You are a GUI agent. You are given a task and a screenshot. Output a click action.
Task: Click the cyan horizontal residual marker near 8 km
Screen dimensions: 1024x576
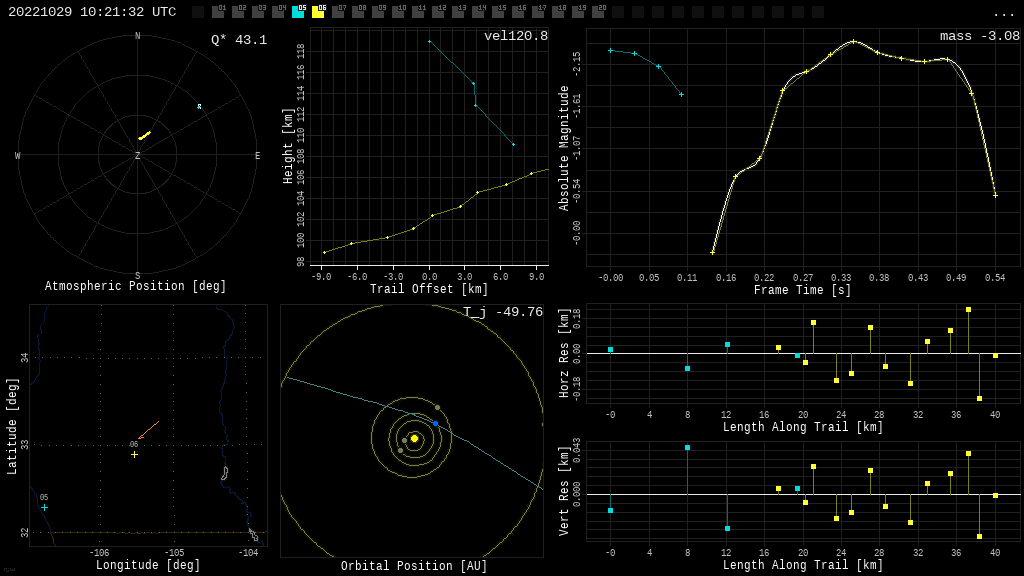click(688, 369)
